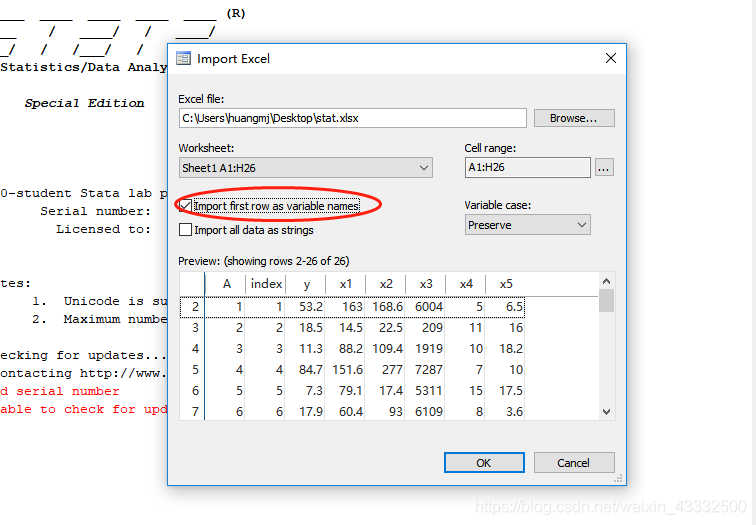
Task: Click preview cell with value 18.2
Action: pos(505,349)
